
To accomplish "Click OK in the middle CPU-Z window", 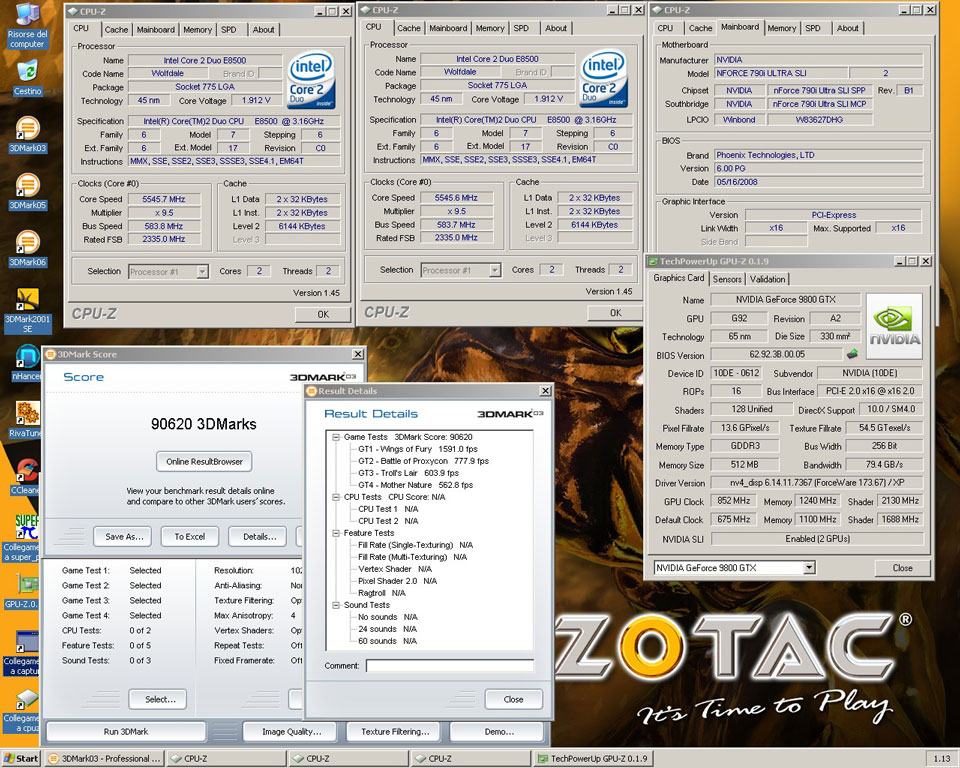I will [x=616, y=313].
